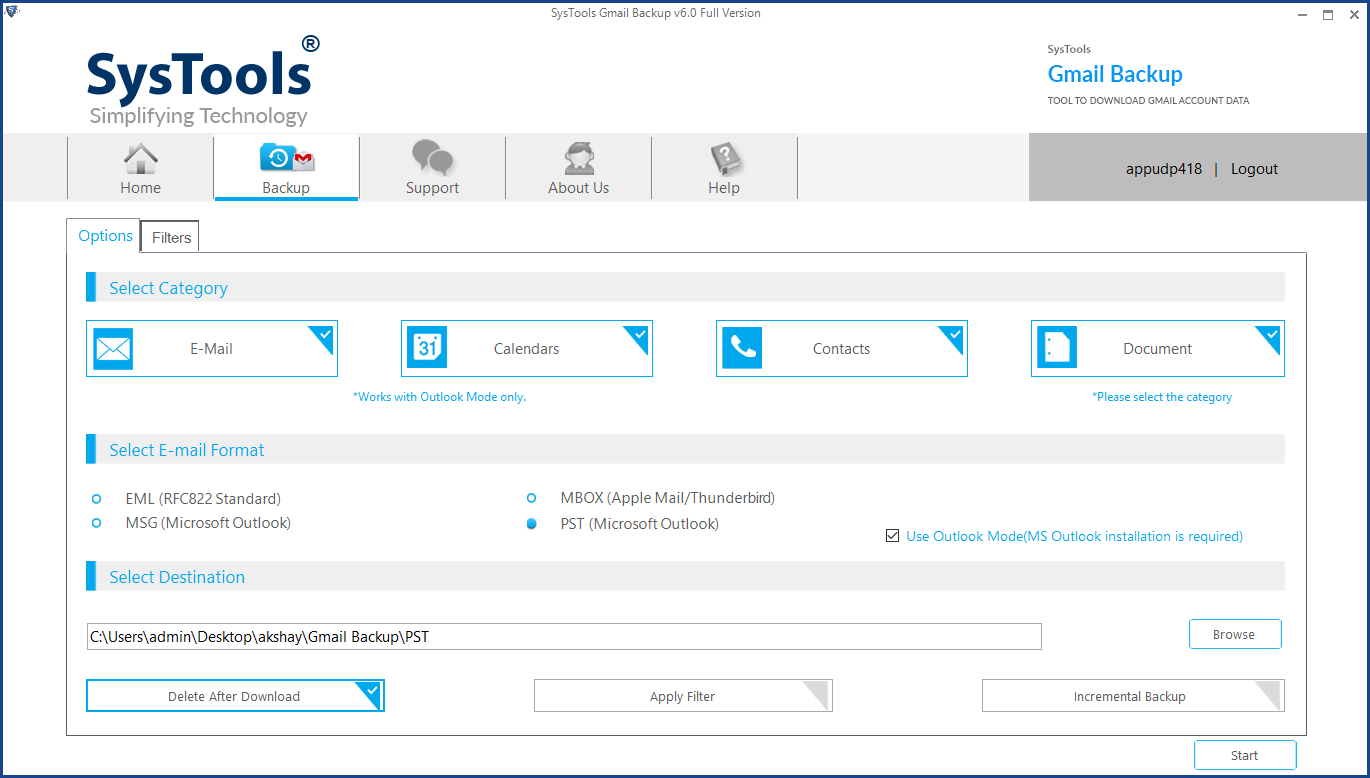The height and width of the screenshot is (778, 1370).
Task: Open the Home toolbar section
Action: [x=140, y=168]
